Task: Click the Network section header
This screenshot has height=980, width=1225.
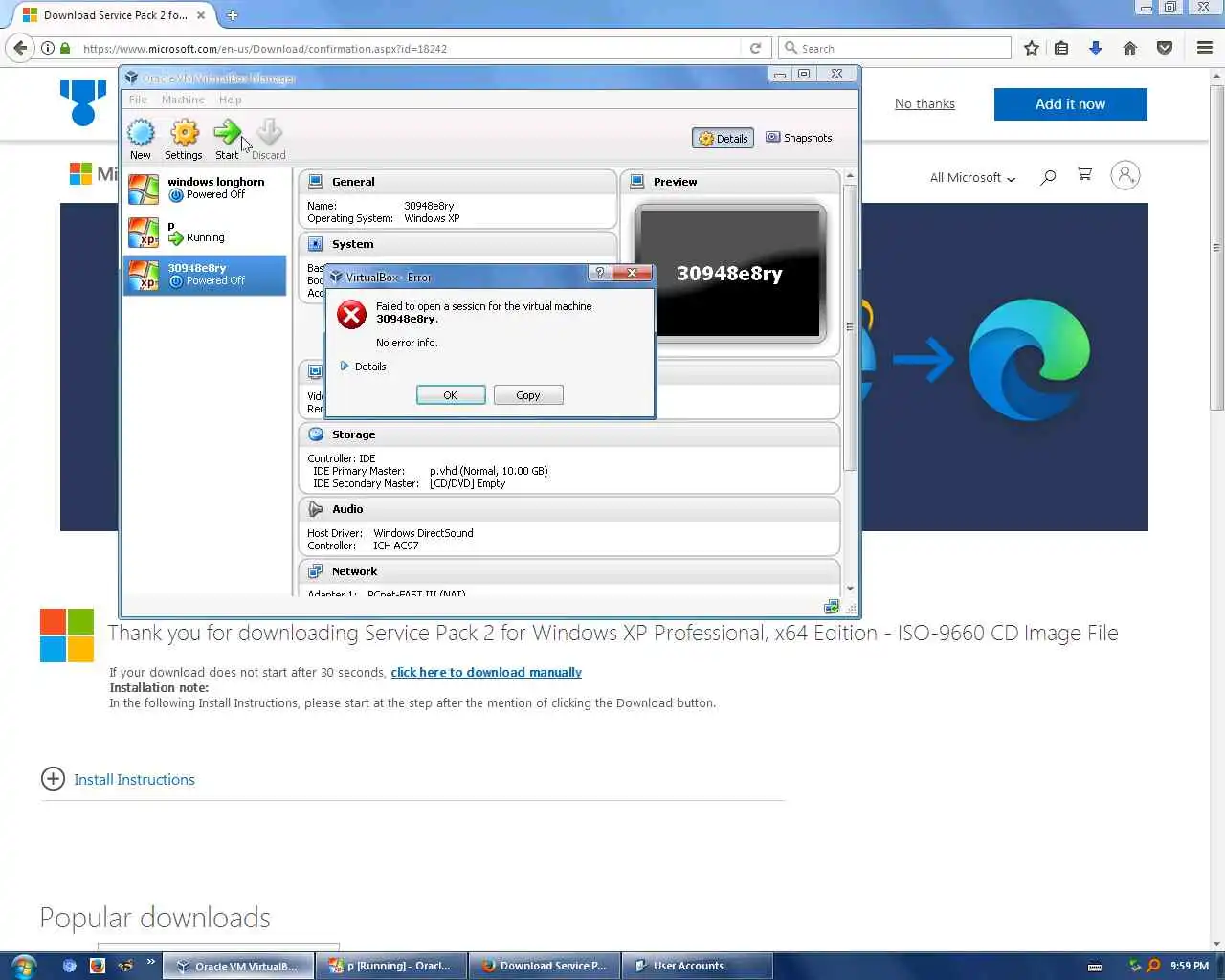Action: coord(569,571)
